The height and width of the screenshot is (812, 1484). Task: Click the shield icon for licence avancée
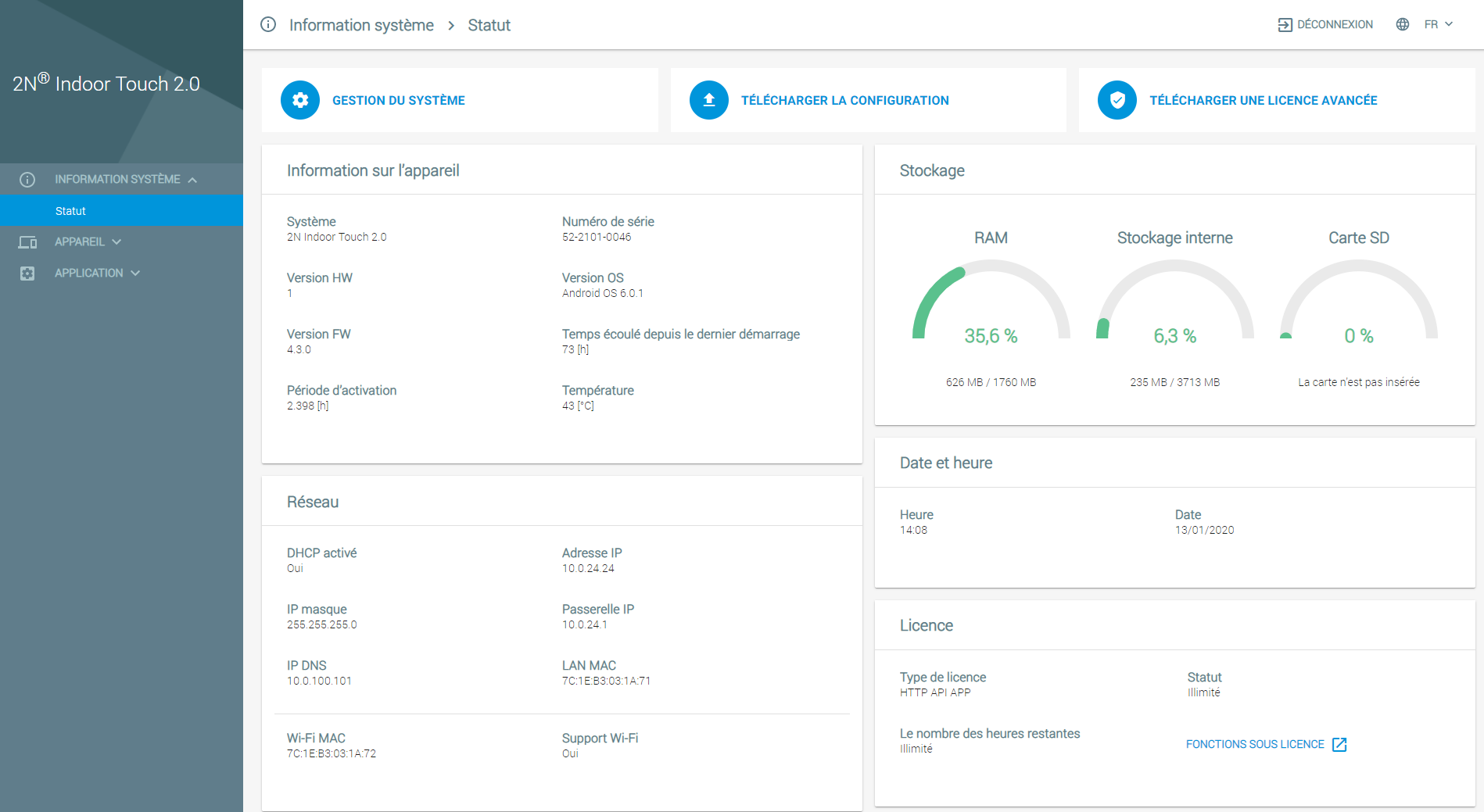click(x=1117, y=100)
